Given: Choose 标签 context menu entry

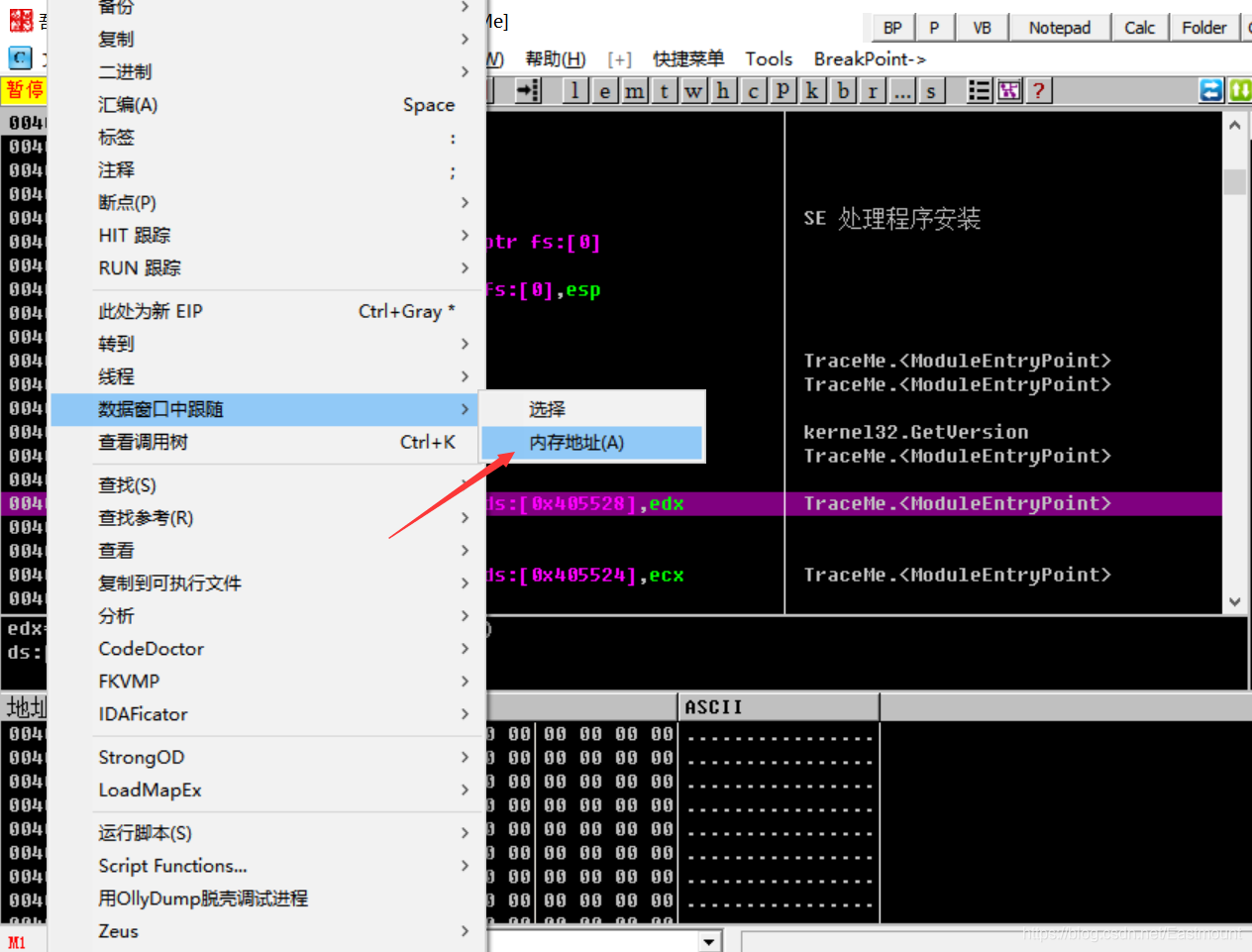Looking at the screenshot, I should [x=267, y=137].
